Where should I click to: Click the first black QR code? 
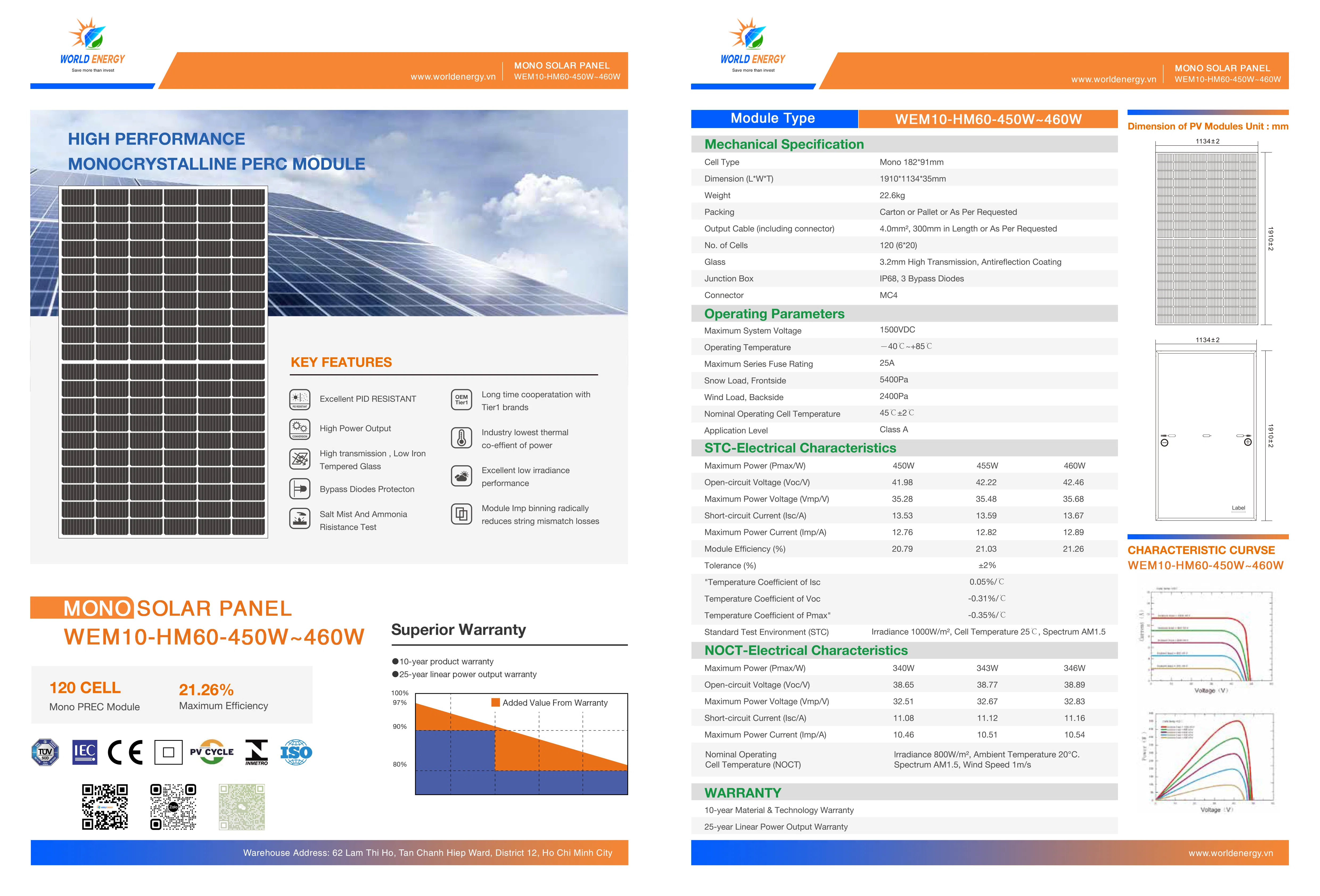pyautogui.click(x=105, y=807)
